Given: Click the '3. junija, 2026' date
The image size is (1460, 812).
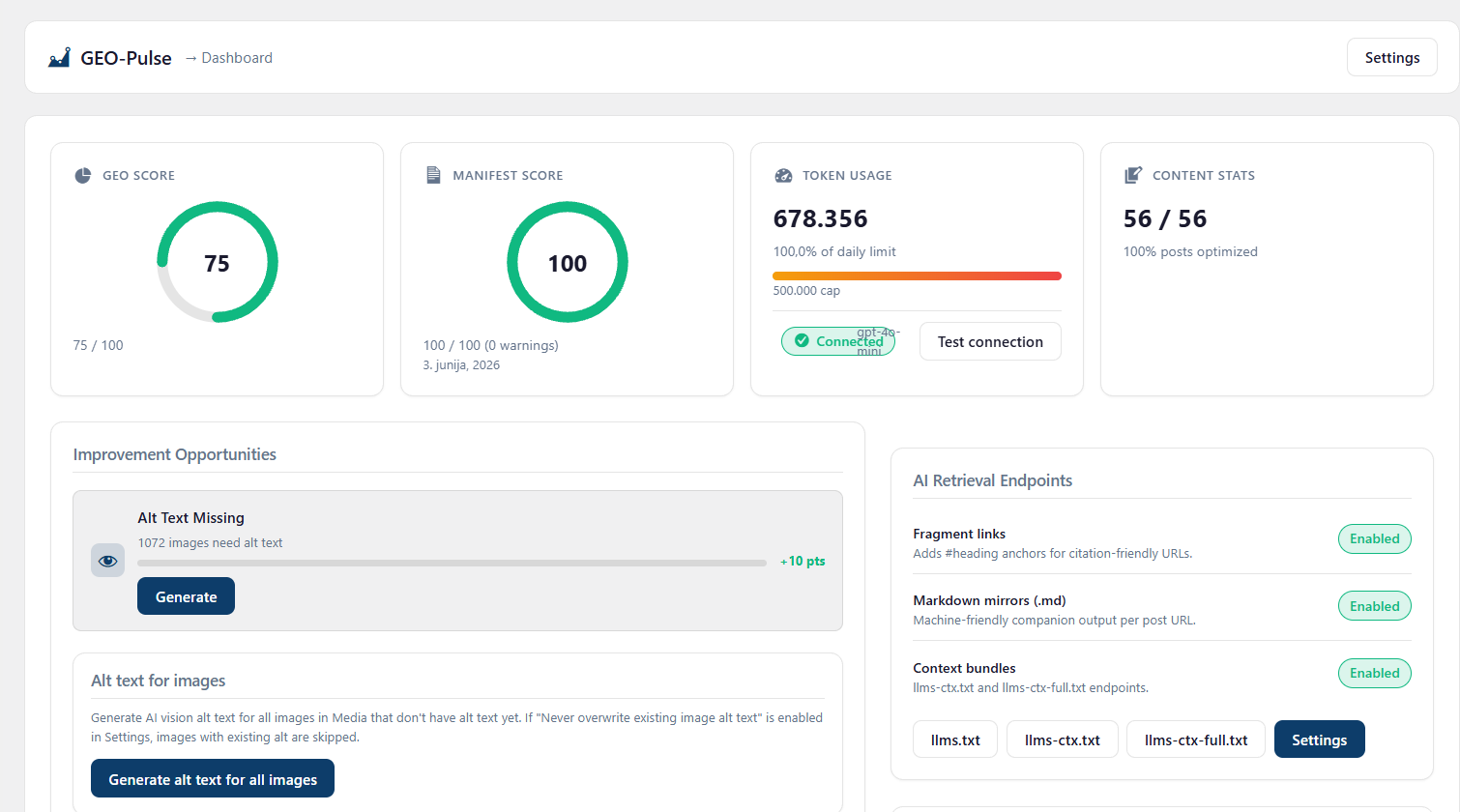Looking at the screenshot, I should 461,365.
